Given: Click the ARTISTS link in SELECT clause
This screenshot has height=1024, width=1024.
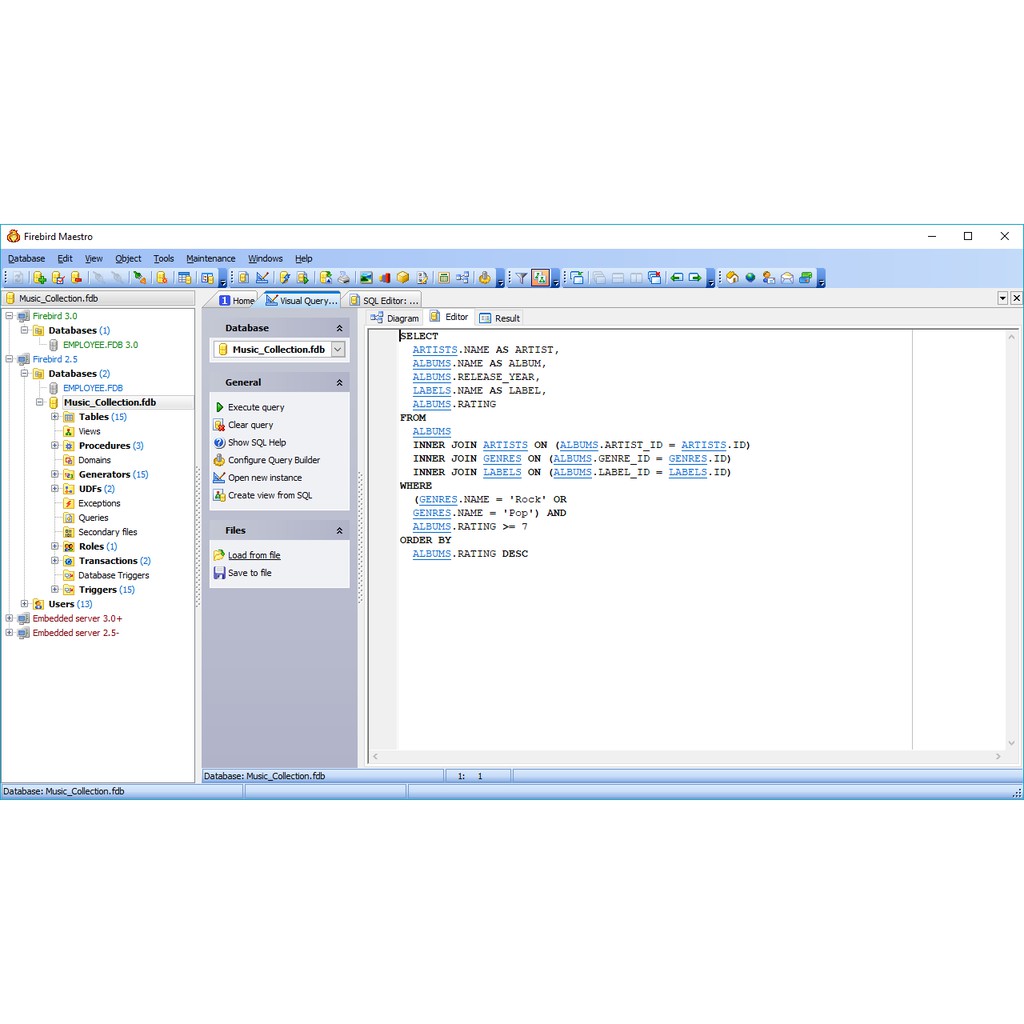Looking at the screenshot, I should pyautogui.click(x=434, y=350).
